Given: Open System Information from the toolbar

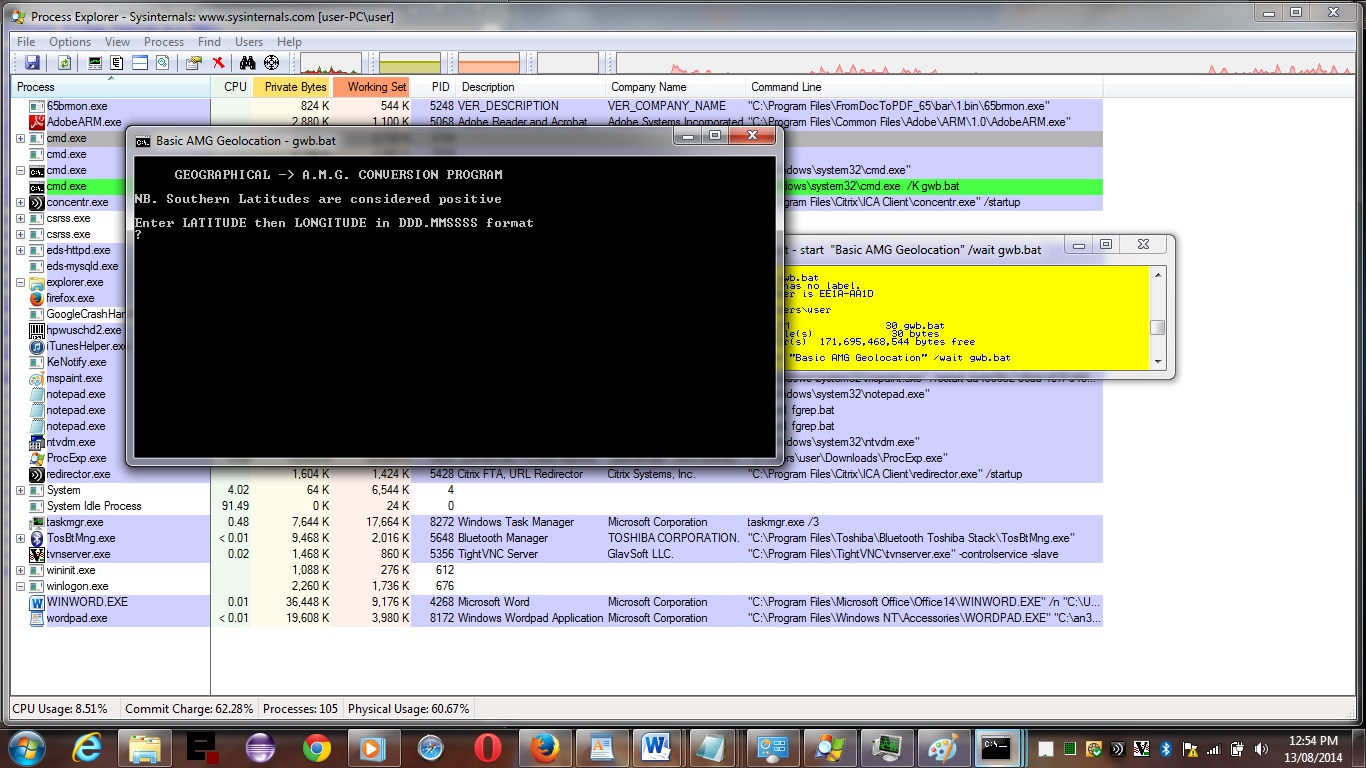Looking at the screenshot, I should point(95,63).
